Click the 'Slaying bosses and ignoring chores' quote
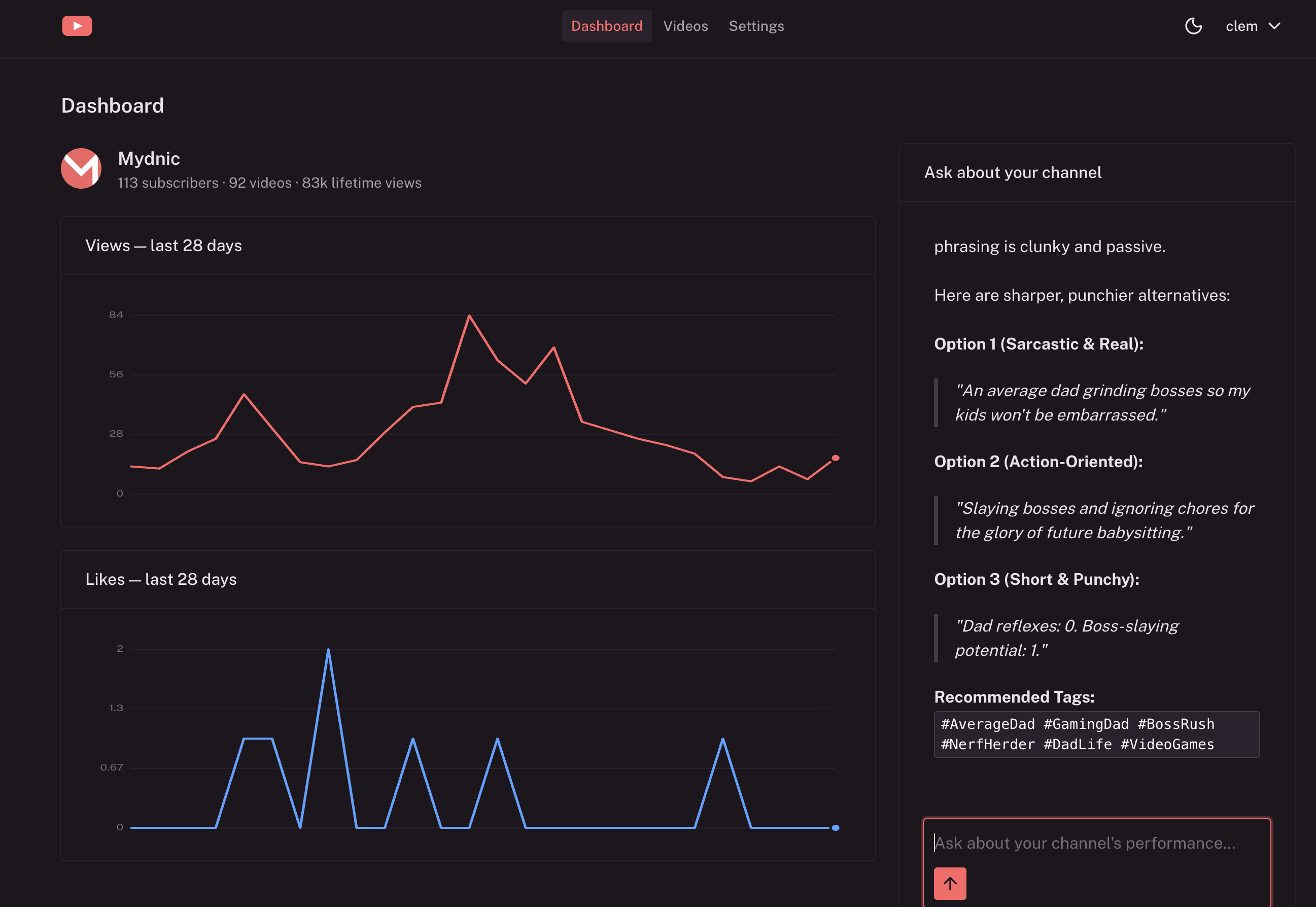Viewport: 1316px width, 907px height. pyautogui.click(x=1104, y=520)
